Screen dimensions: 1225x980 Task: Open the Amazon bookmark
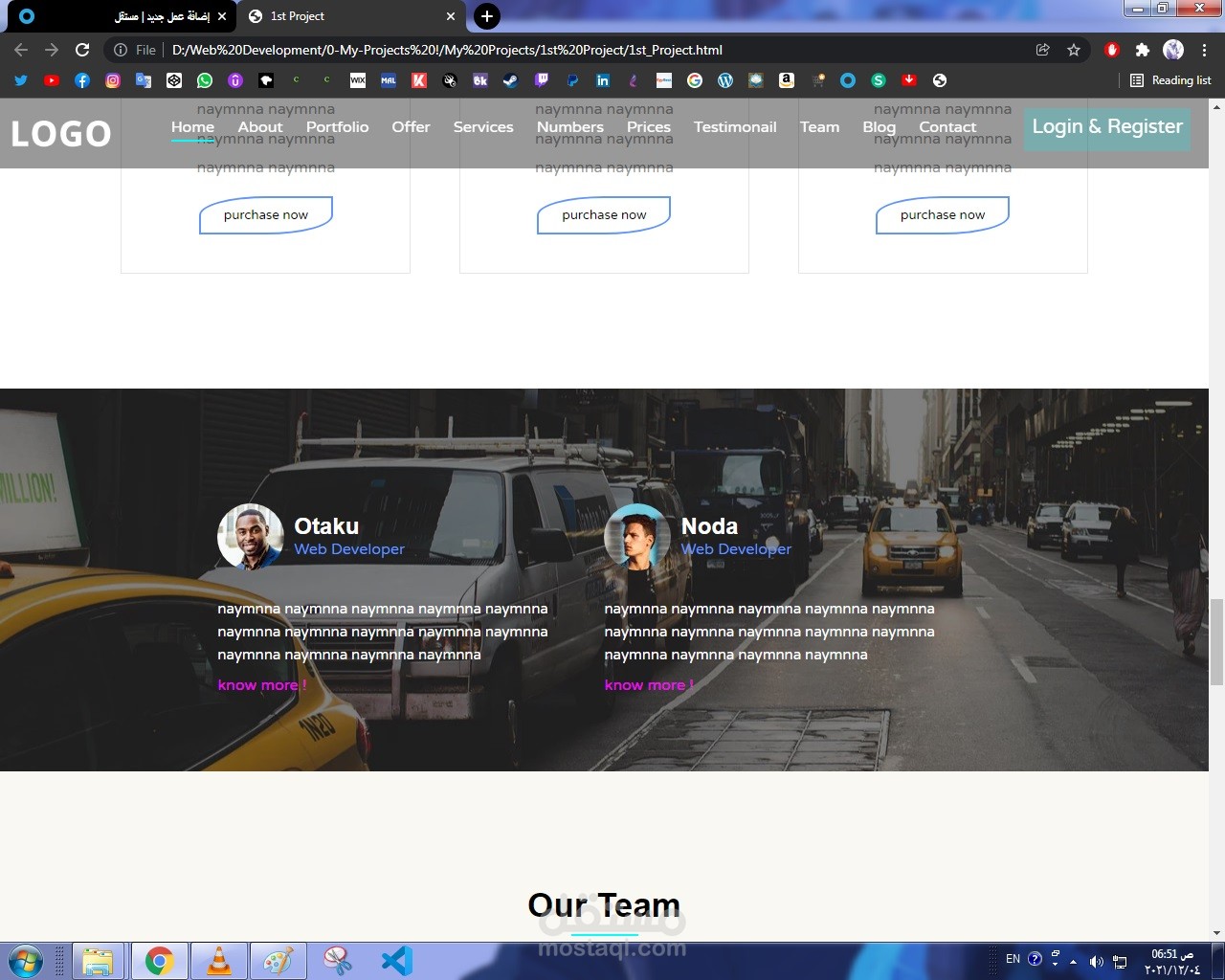(x=787, y=80)
